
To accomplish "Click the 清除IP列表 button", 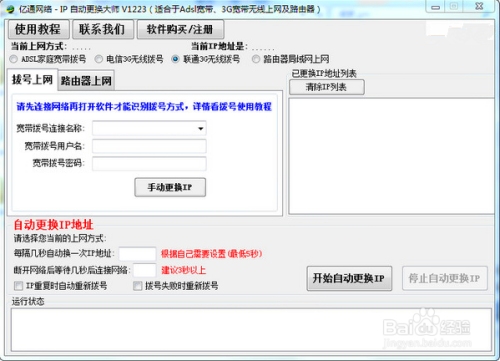I will tap(327, 87).
